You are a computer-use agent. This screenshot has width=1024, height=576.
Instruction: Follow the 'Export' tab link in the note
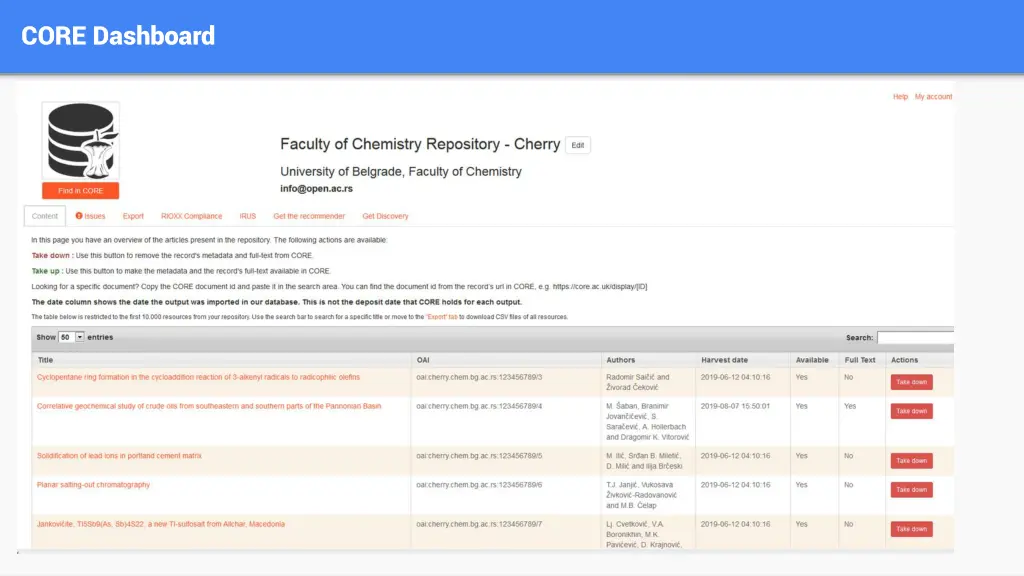click(442, 317)
